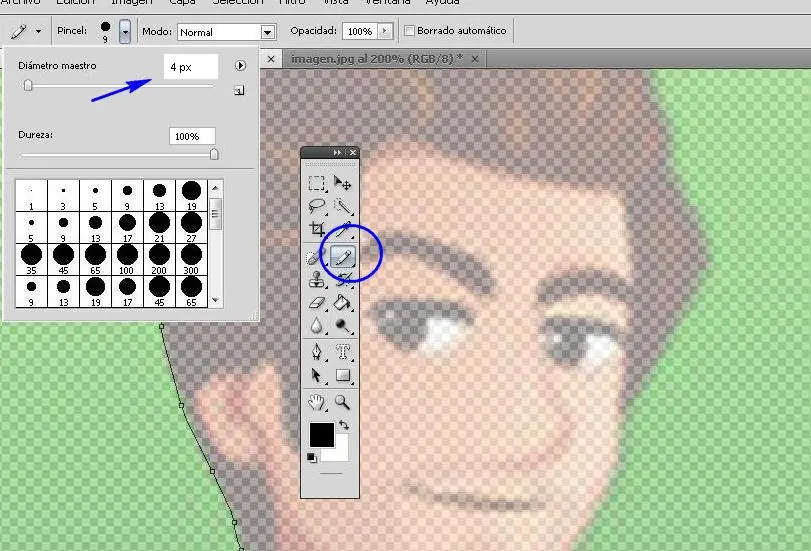Open the Imagen menu
The width and height of the screenshot is (811, 551).
131,3
